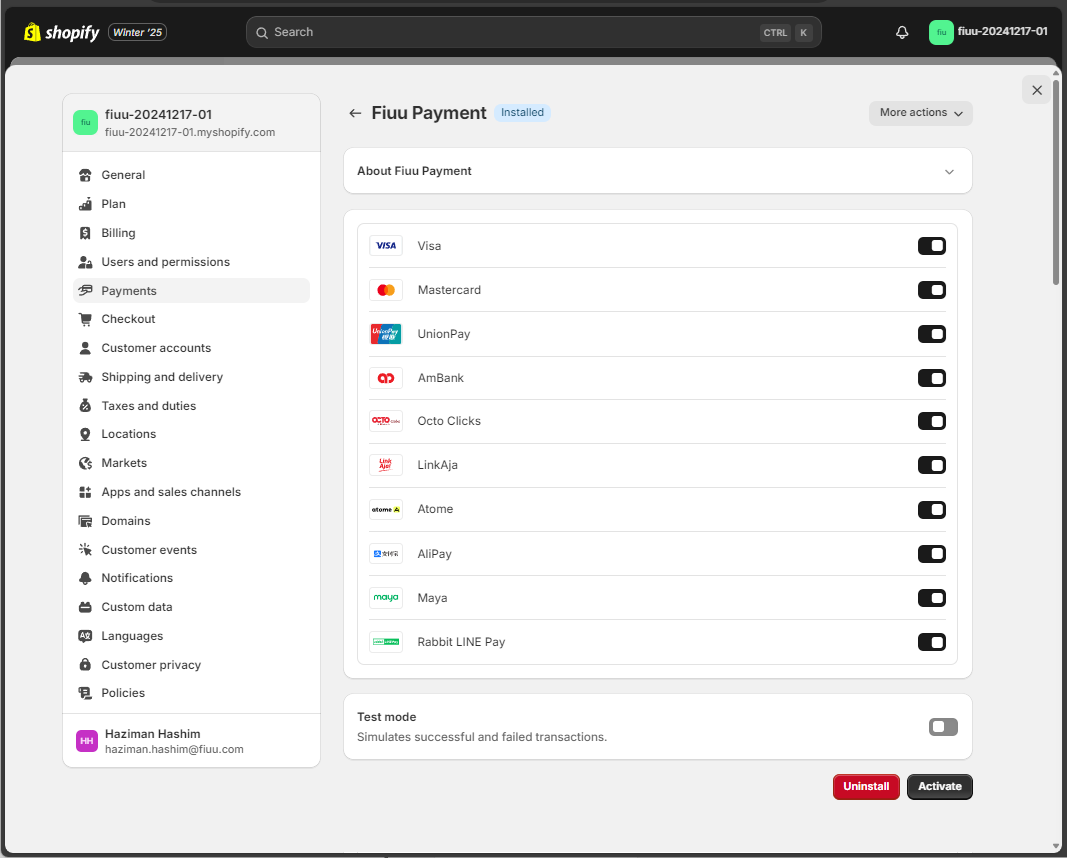Switch off the LinkAja toggle
This screenshot has height=858, width=1067.
pyautogui.click(x=932, y=465)
